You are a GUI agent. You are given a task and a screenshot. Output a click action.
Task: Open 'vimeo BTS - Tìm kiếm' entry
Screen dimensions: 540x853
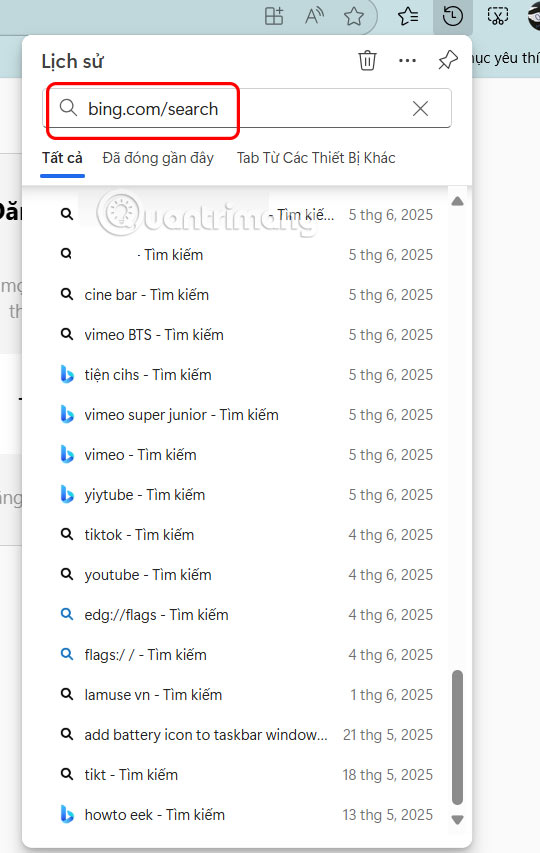(x=247, y=335)
